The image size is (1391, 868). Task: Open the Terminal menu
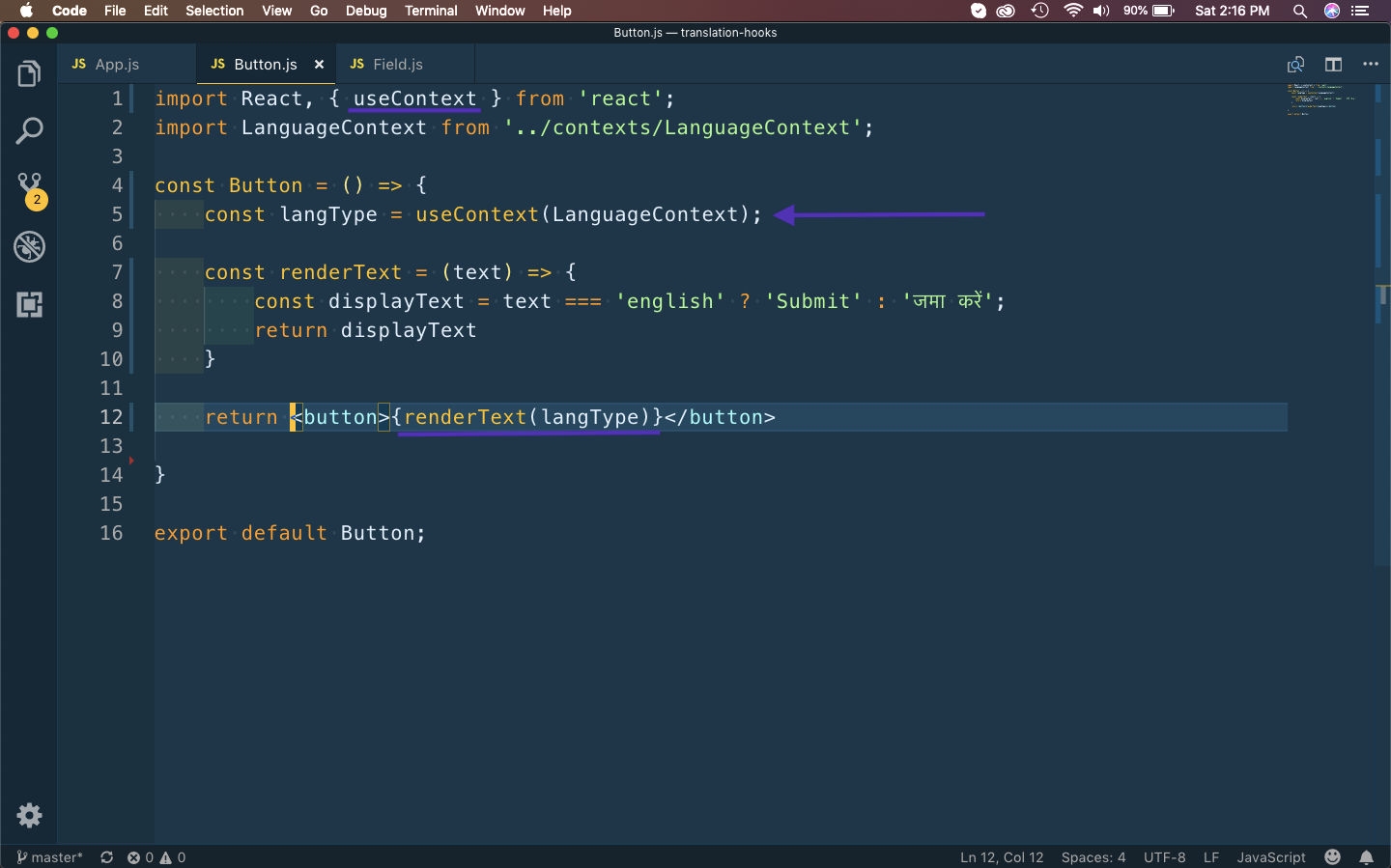tap(431, 11)
